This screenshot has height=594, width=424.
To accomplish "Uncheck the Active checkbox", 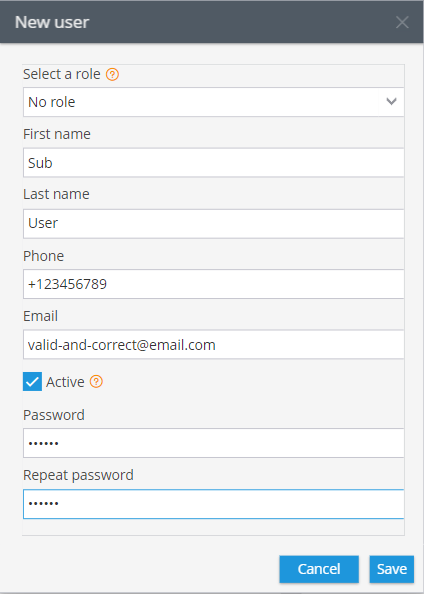I will tap(33, 381).
